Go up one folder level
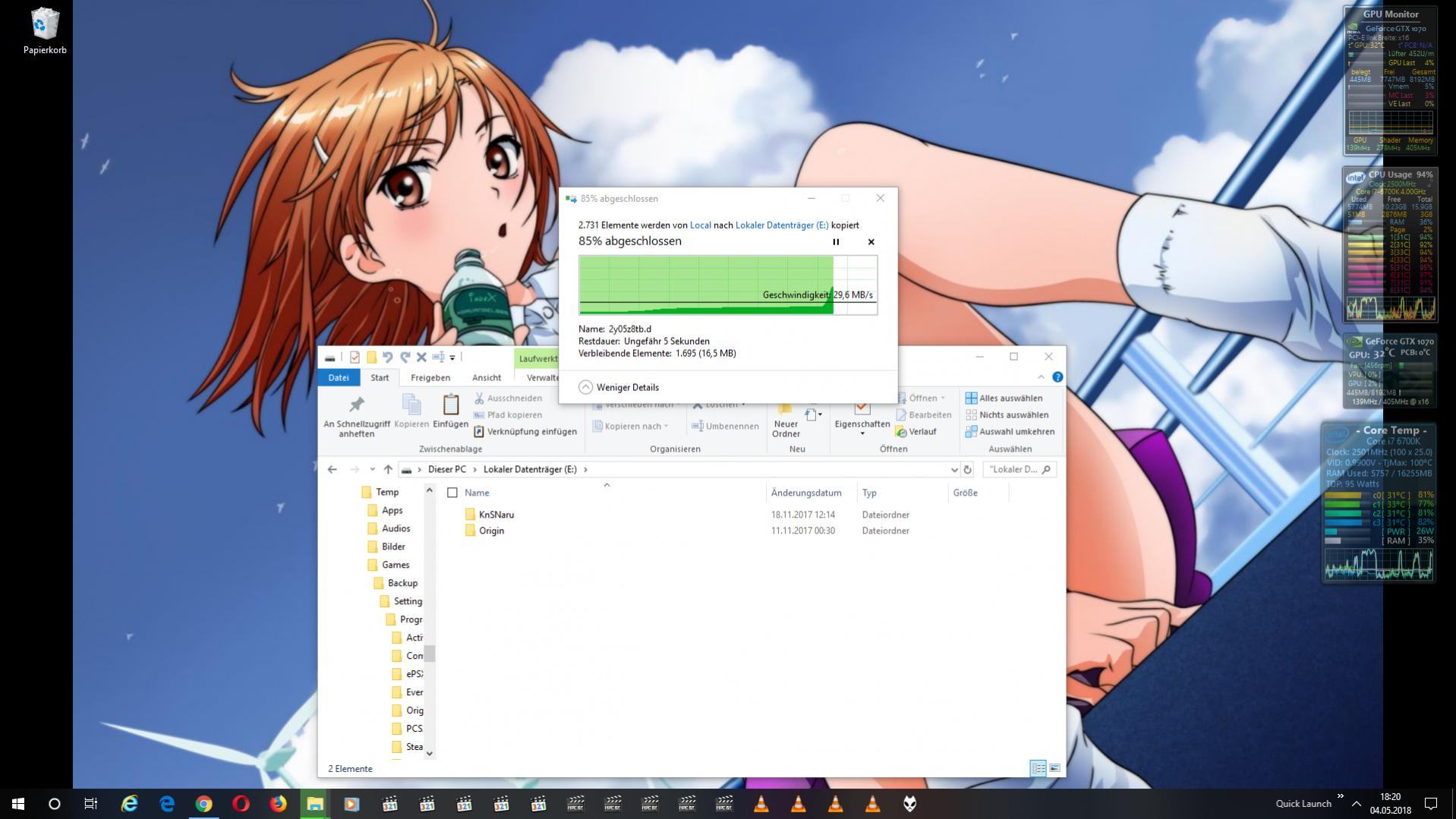 [x=388, y=469]
